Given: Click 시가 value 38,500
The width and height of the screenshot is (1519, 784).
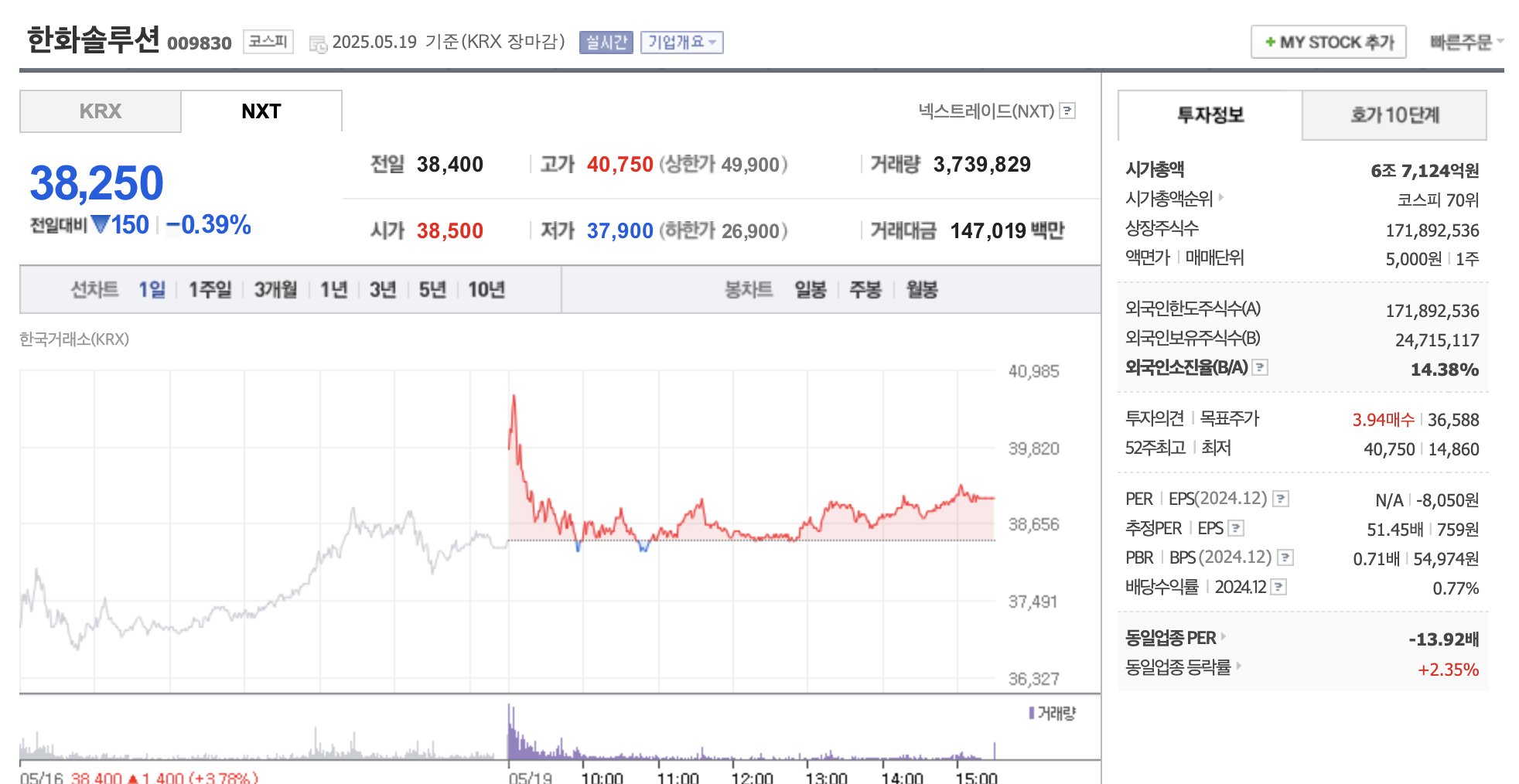Looking at the screenshot, I should tap(450, 231).
